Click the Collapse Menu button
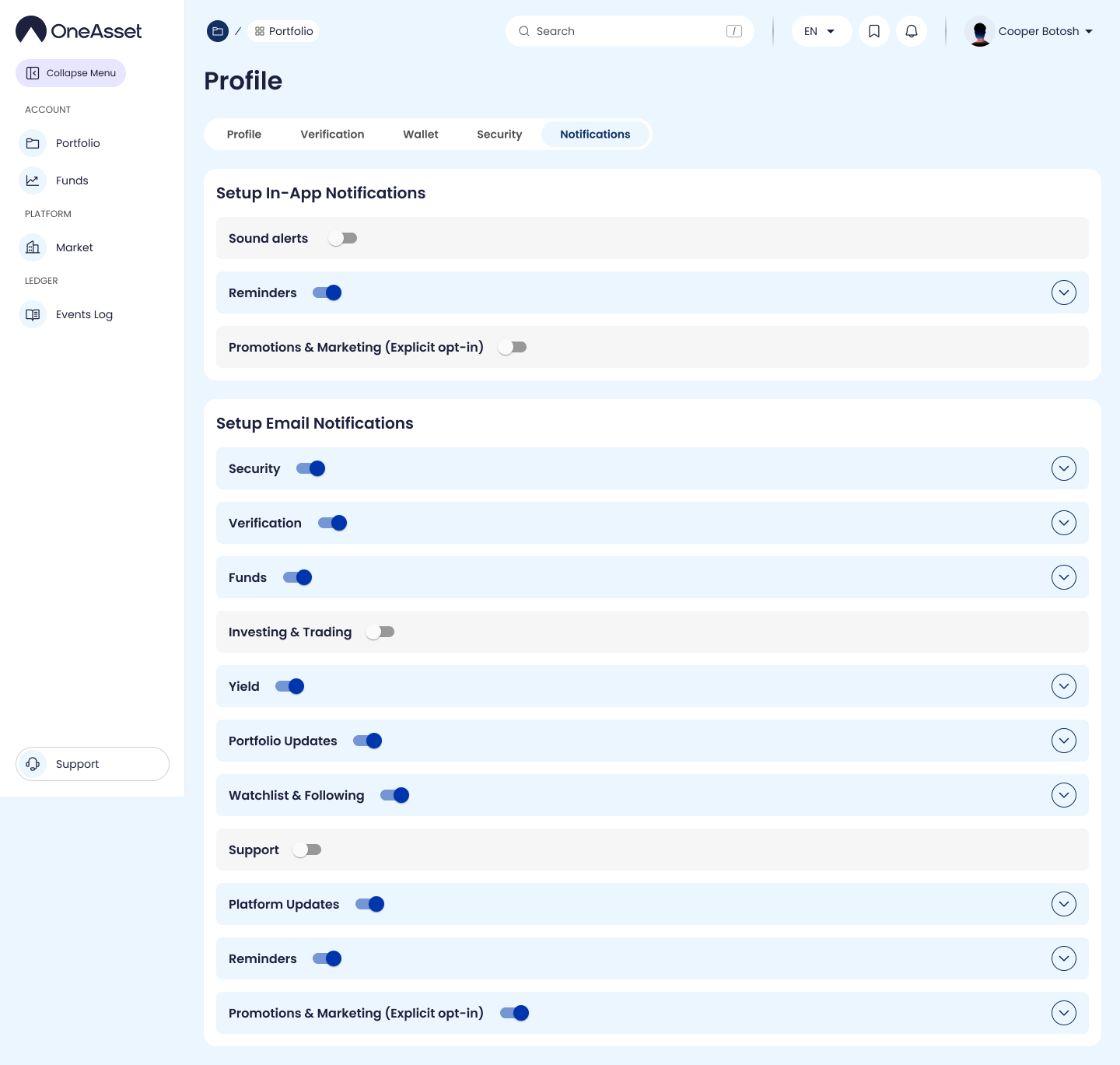The width and height of the screenshot is (1120, 1065). coord(71,73)
